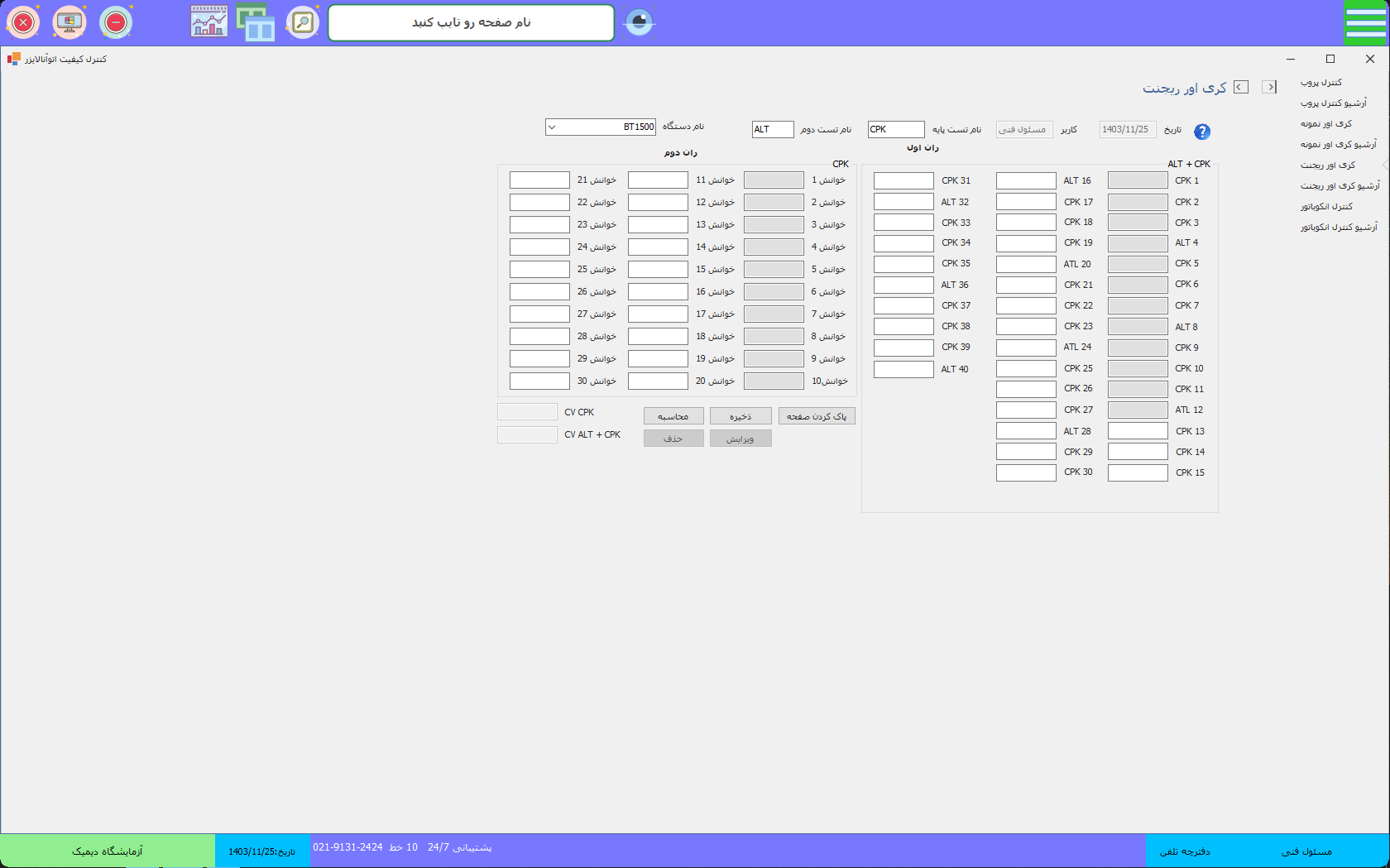
Task: Click the left chevron navigation arrow
Action: [1241, 88]
